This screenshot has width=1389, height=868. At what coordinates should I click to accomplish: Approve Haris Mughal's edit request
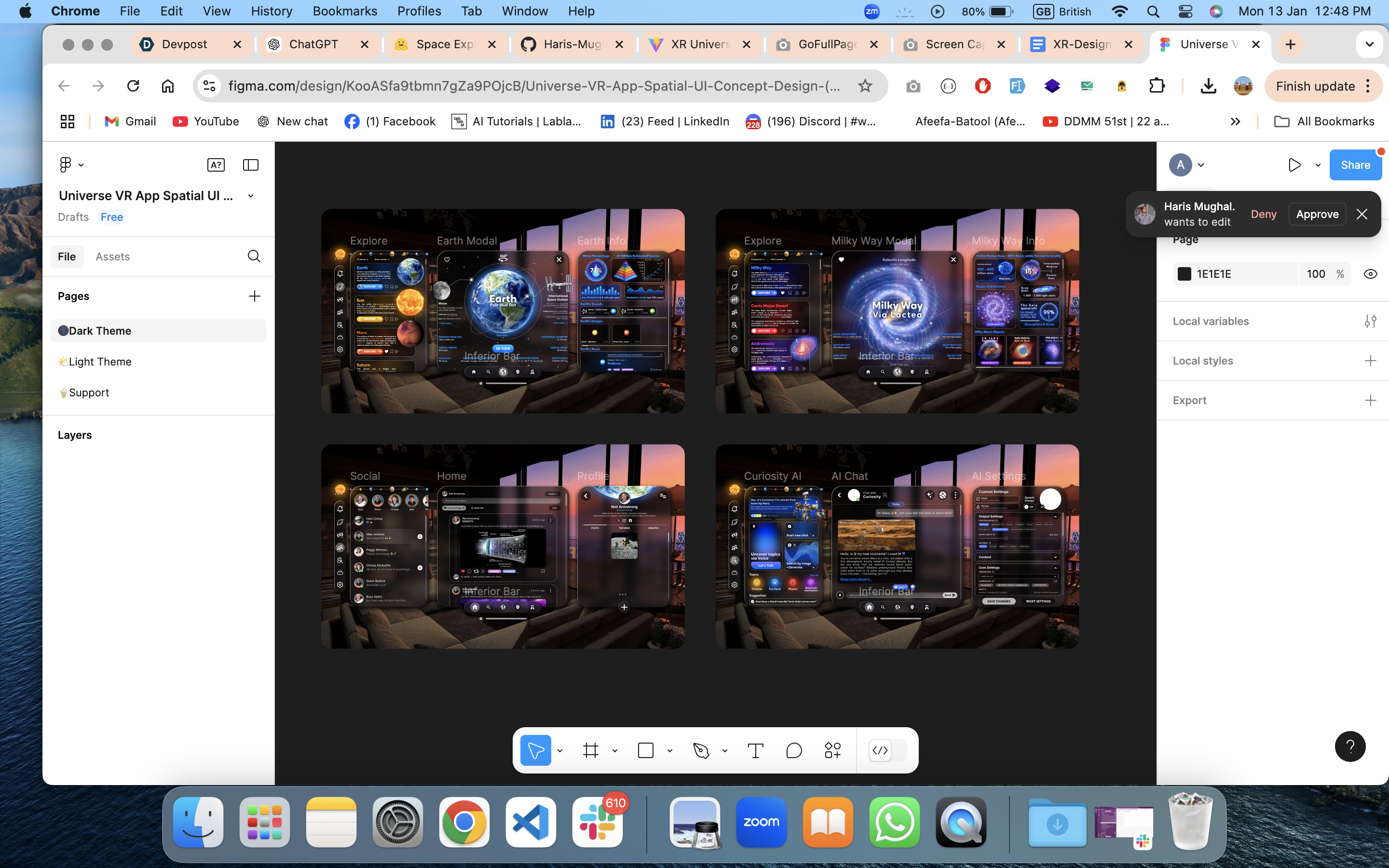pyautogui.click(x=1317, y=214)
